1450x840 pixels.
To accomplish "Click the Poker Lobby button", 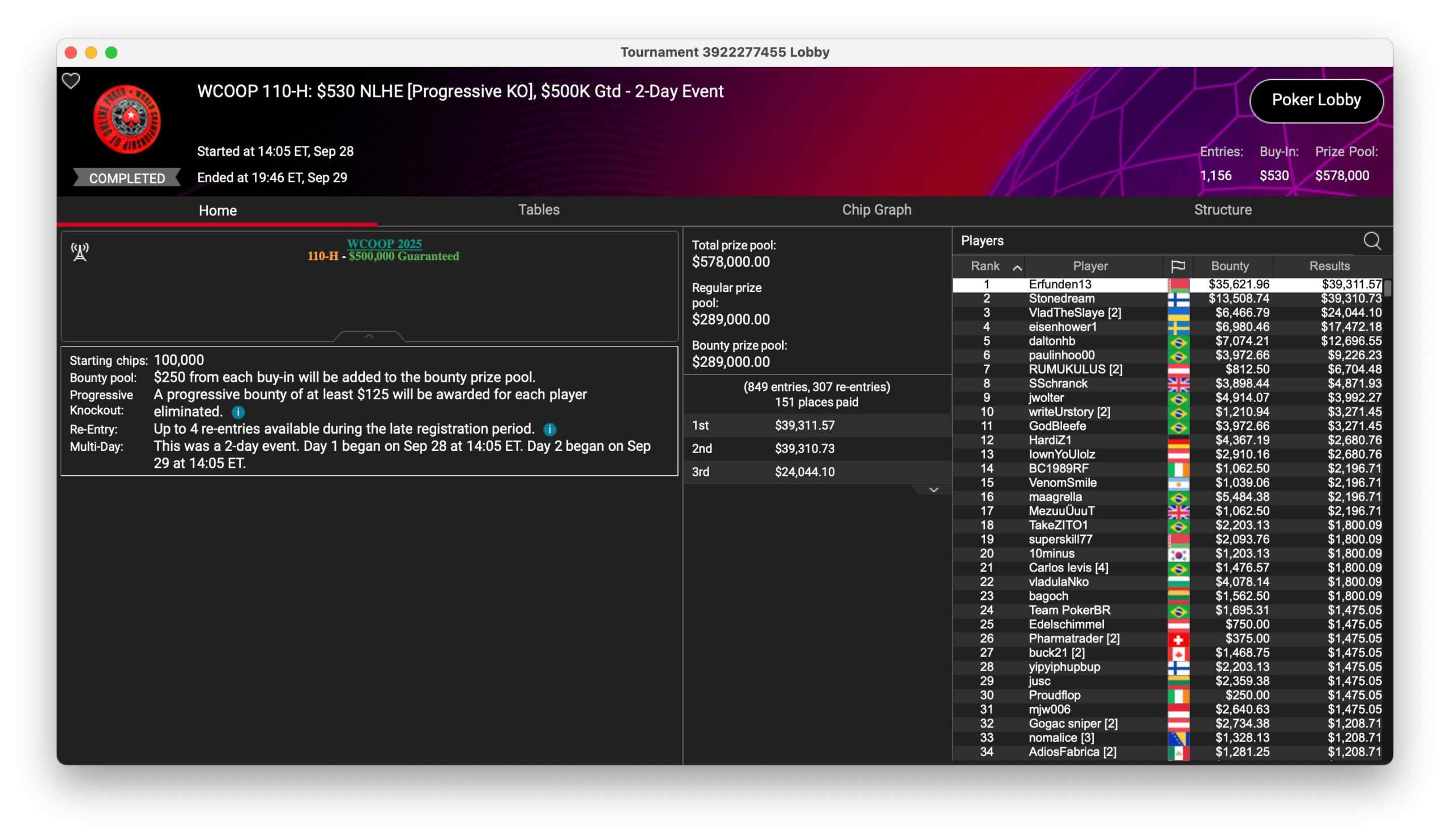I will 1315,100.
